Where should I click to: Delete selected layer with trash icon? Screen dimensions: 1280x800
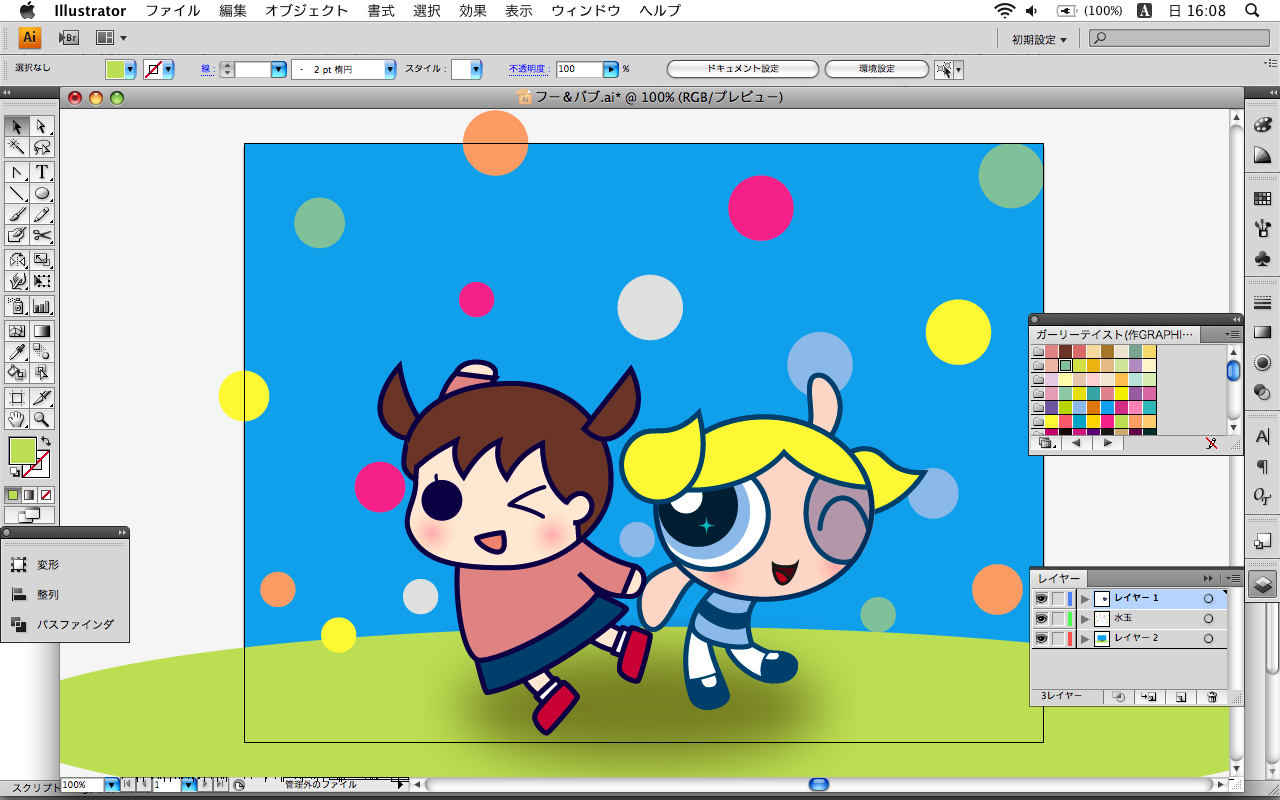1212,696
